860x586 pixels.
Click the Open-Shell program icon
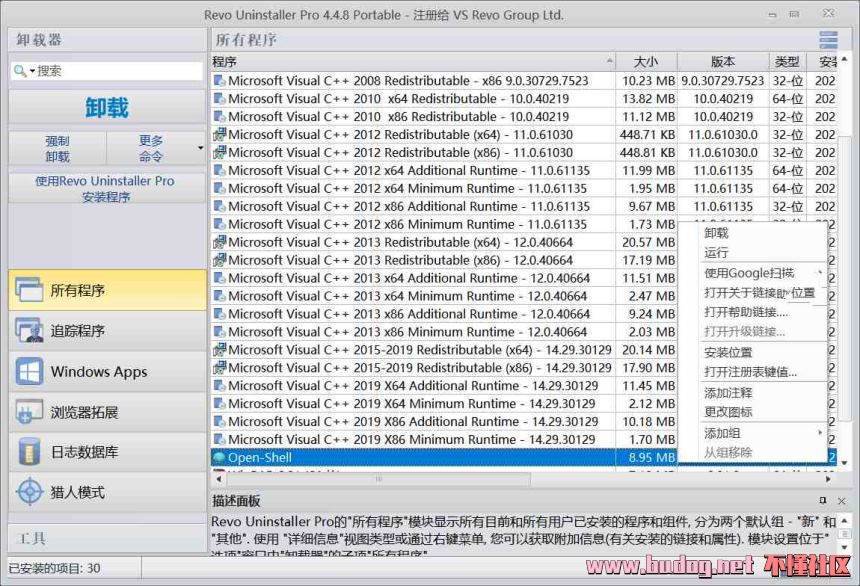tap(219, 458)
